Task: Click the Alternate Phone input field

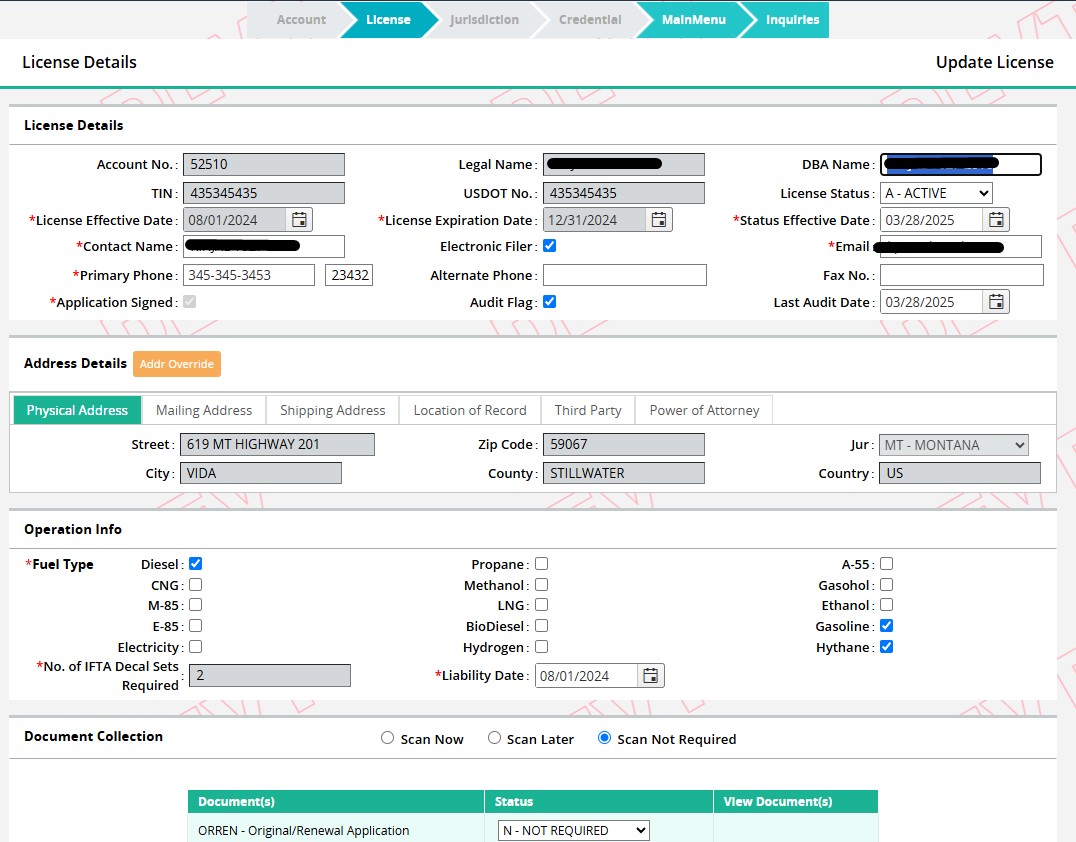Action: pos(624,275)
